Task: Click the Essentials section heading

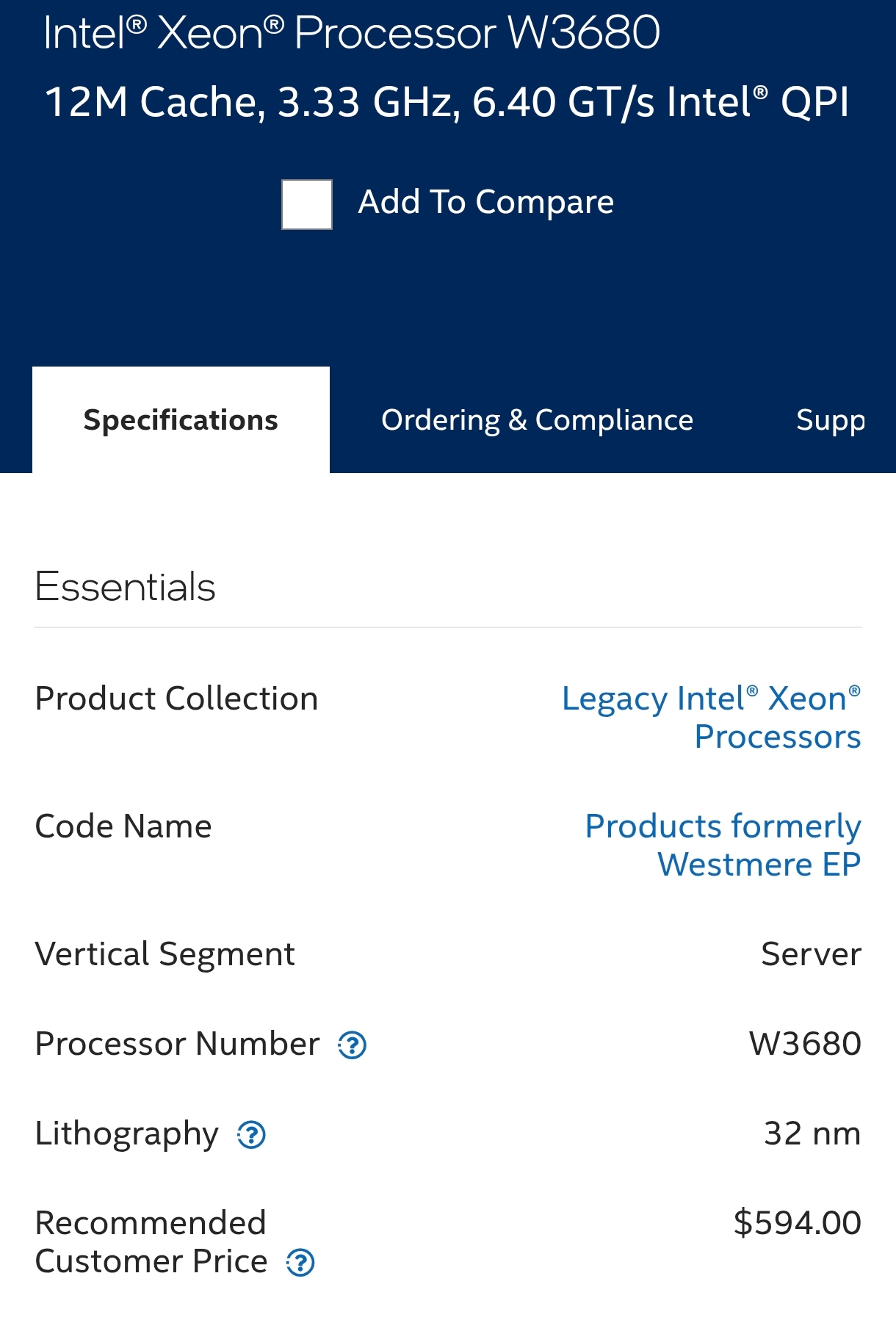Action: pos(126,587)
